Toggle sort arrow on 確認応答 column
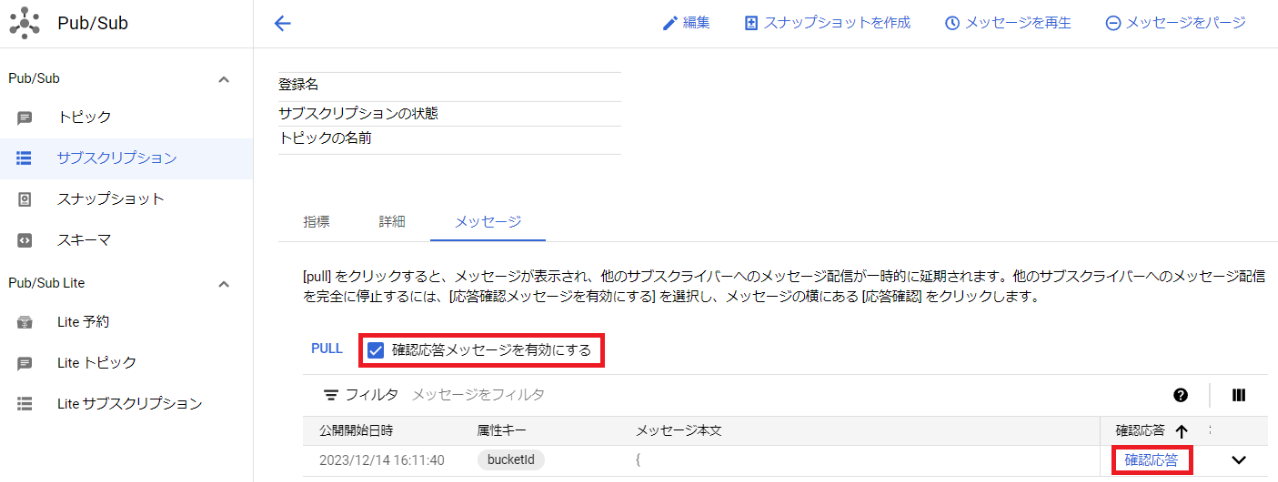This screenshot has width=1278, height=482. (x=1181, y=432)
